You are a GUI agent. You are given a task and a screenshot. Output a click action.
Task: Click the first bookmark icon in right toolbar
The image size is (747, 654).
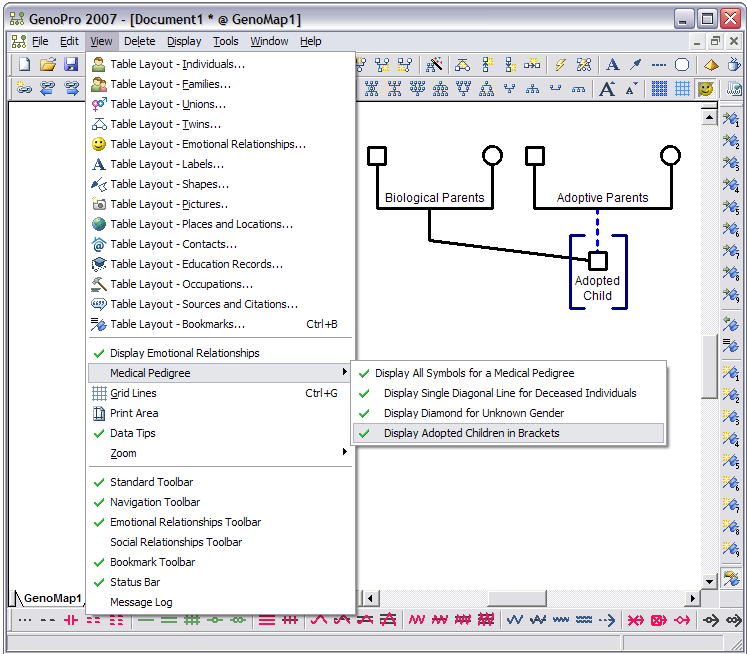[731, 120]
